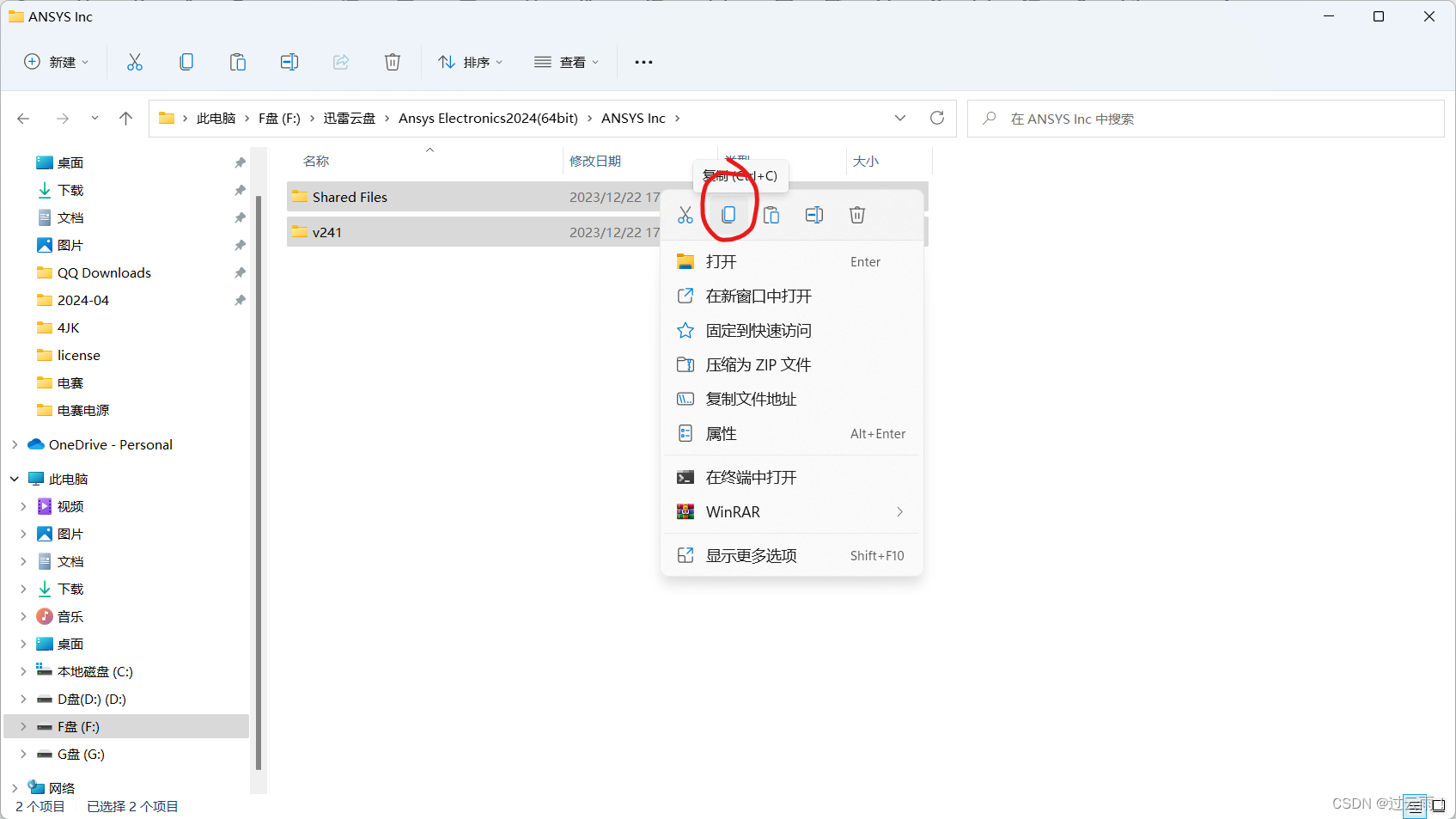
Task: Click the up-one-level navigation arrow
Action: tap(125, 118)
